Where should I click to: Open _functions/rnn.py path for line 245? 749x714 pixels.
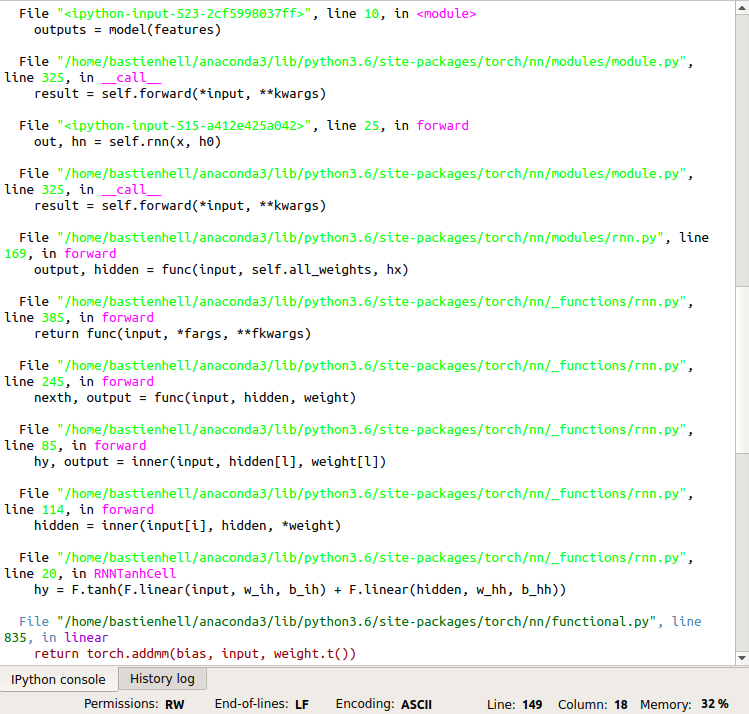pos(370,366)
